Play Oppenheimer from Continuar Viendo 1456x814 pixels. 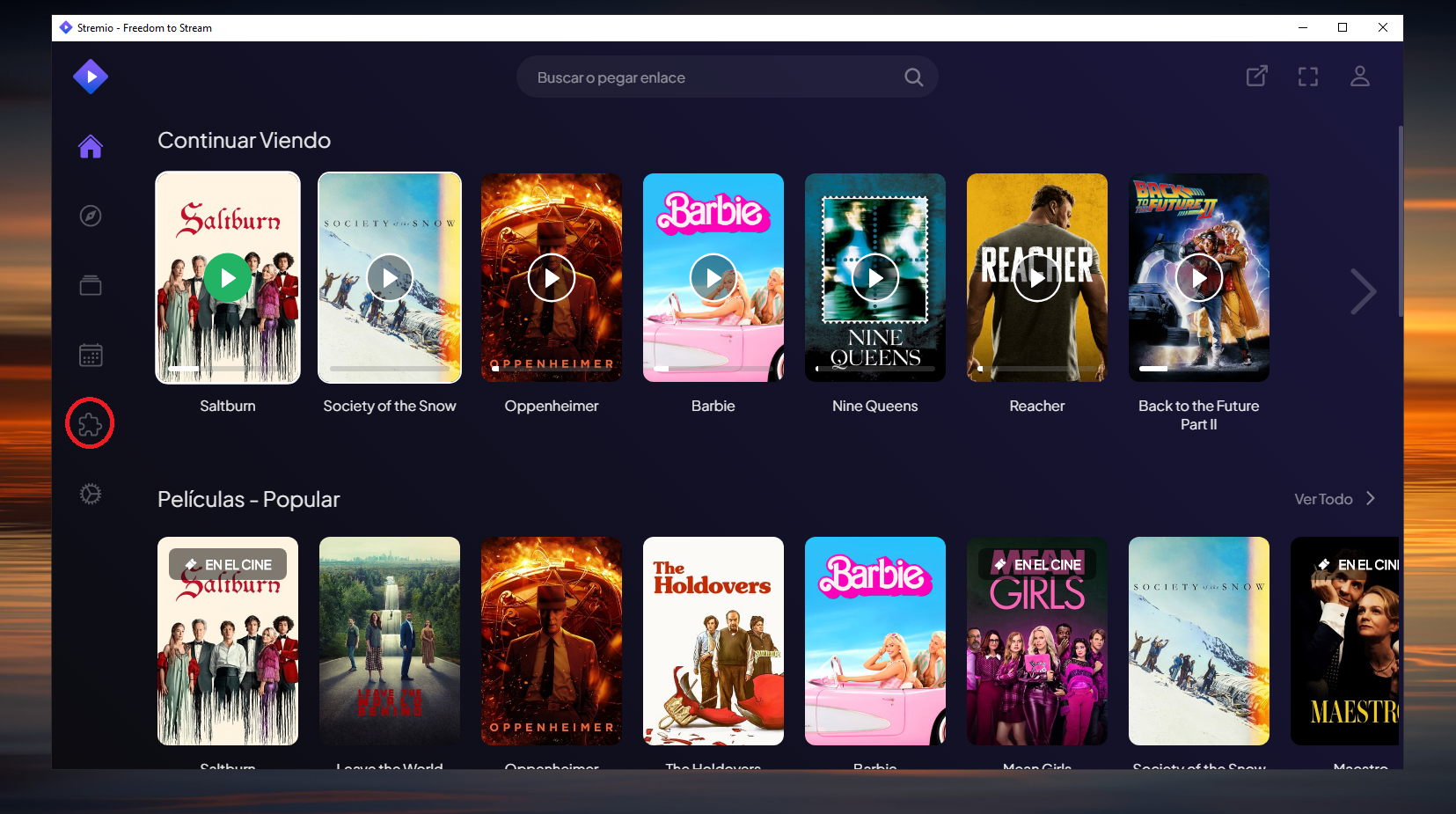[552, 278]
